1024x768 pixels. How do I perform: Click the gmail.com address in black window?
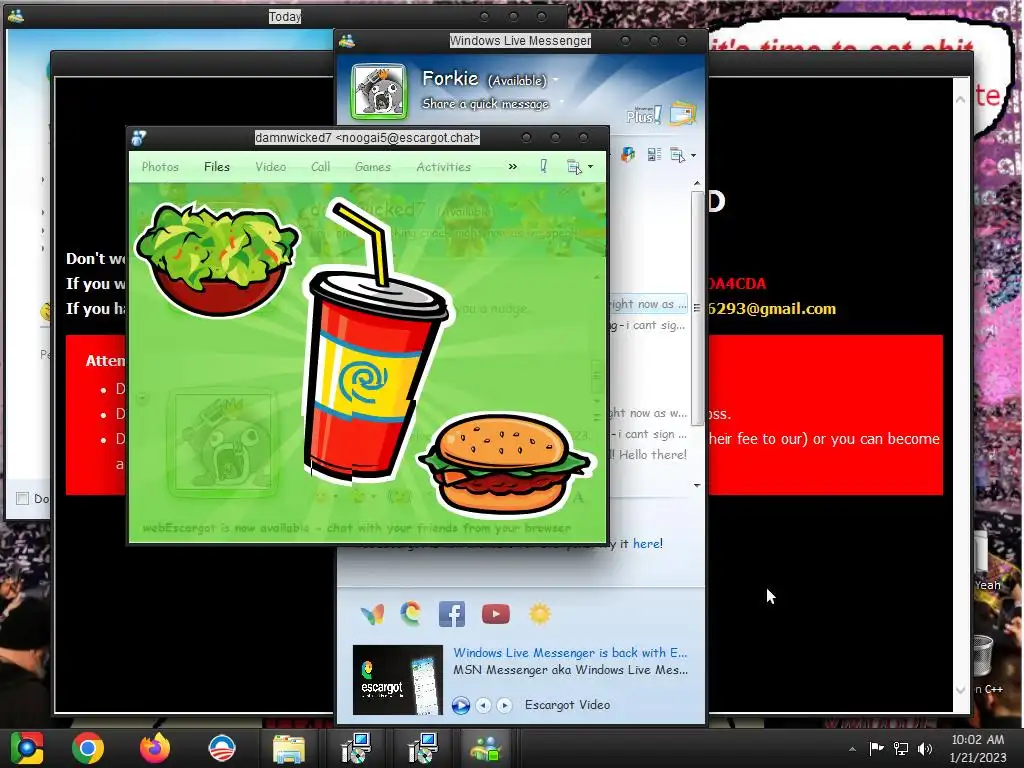point(772,309)
